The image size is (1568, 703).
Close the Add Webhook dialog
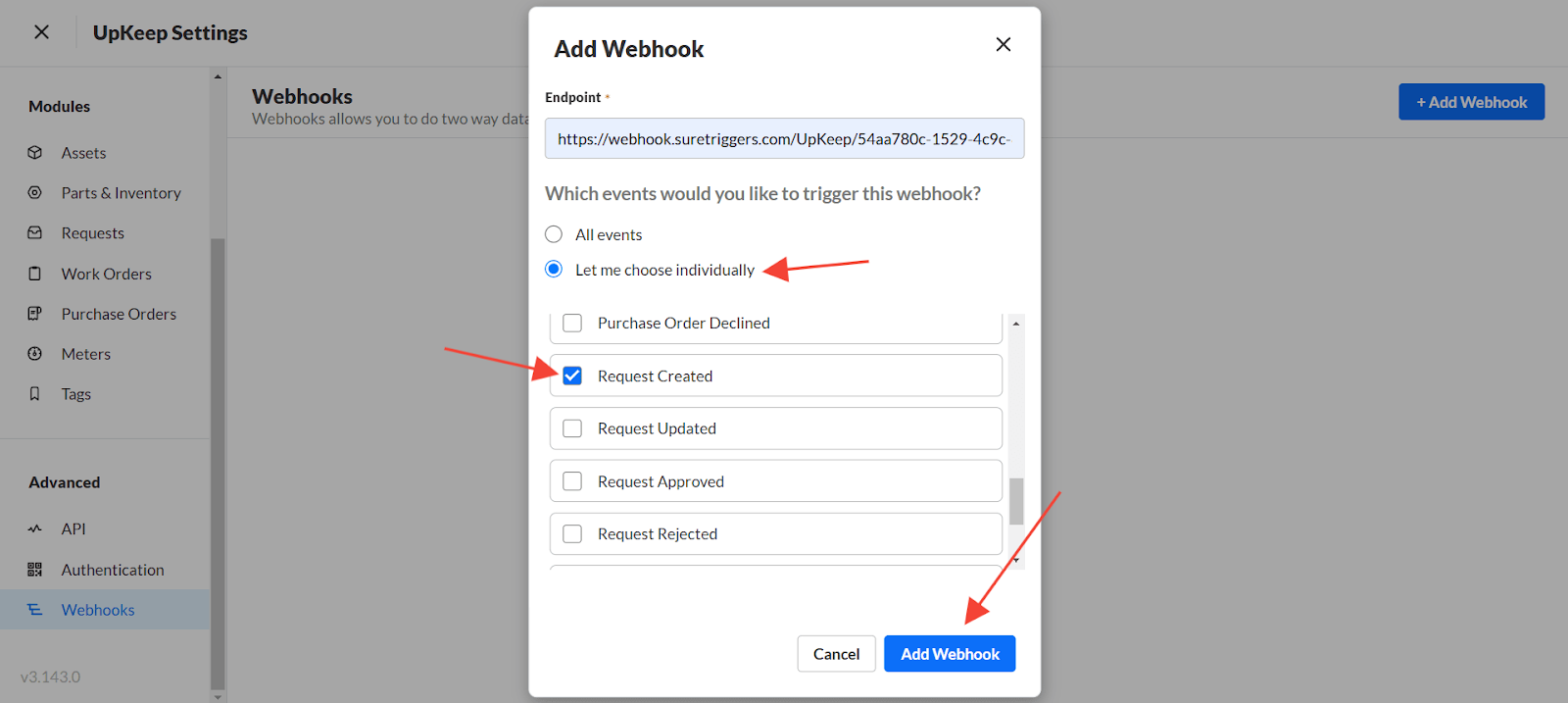(x=1003, y=44)
